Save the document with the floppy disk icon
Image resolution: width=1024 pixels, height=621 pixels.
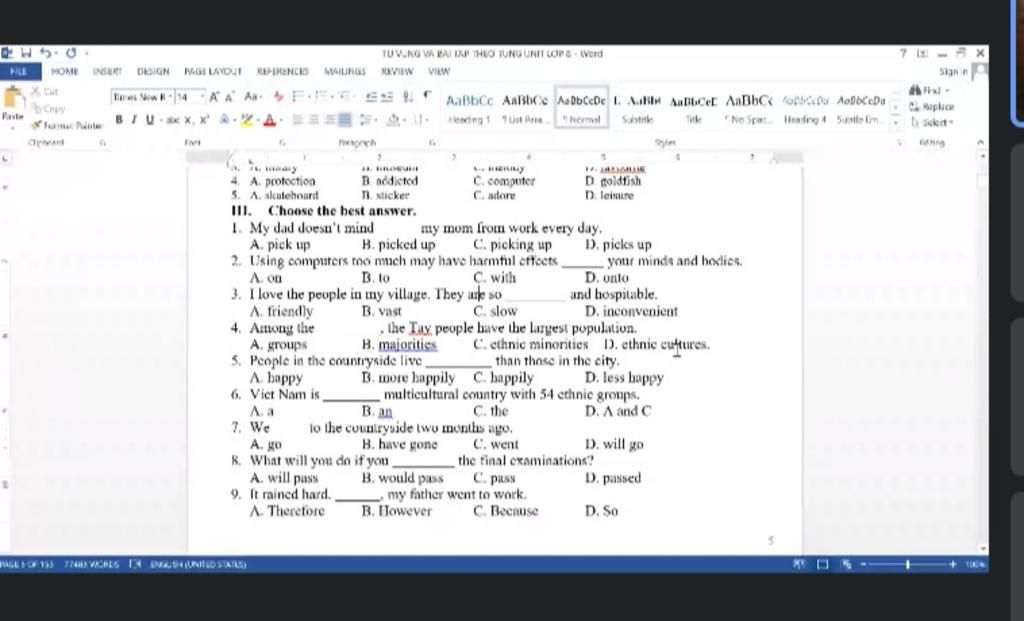tap(26, 53)
